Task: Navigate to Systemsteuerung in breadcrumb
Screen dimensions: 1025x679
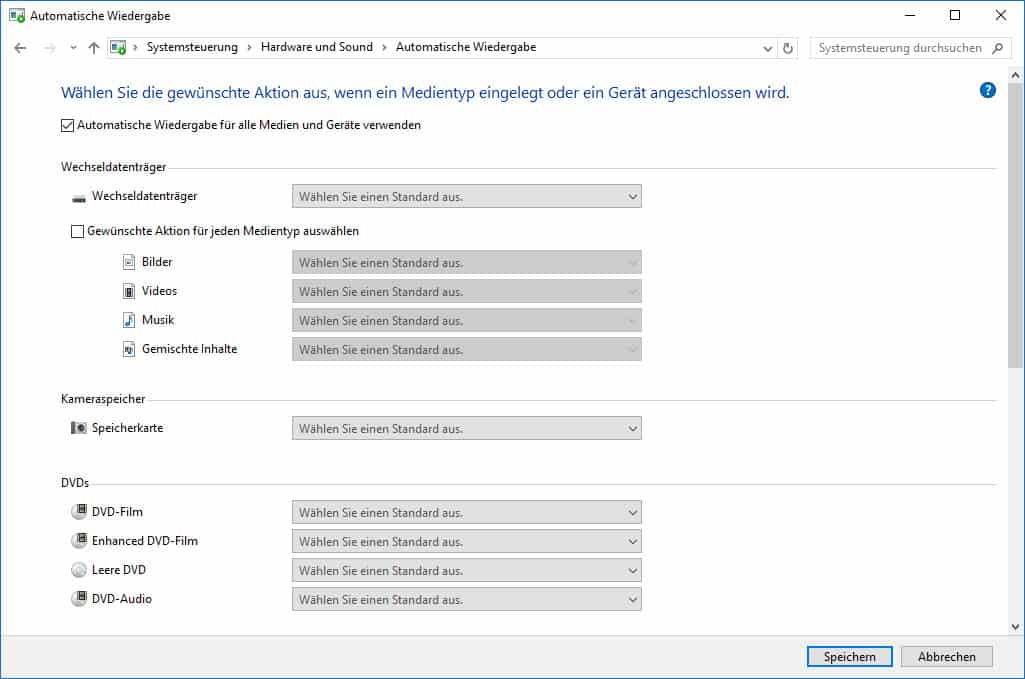Action: (x=192, y=47)
